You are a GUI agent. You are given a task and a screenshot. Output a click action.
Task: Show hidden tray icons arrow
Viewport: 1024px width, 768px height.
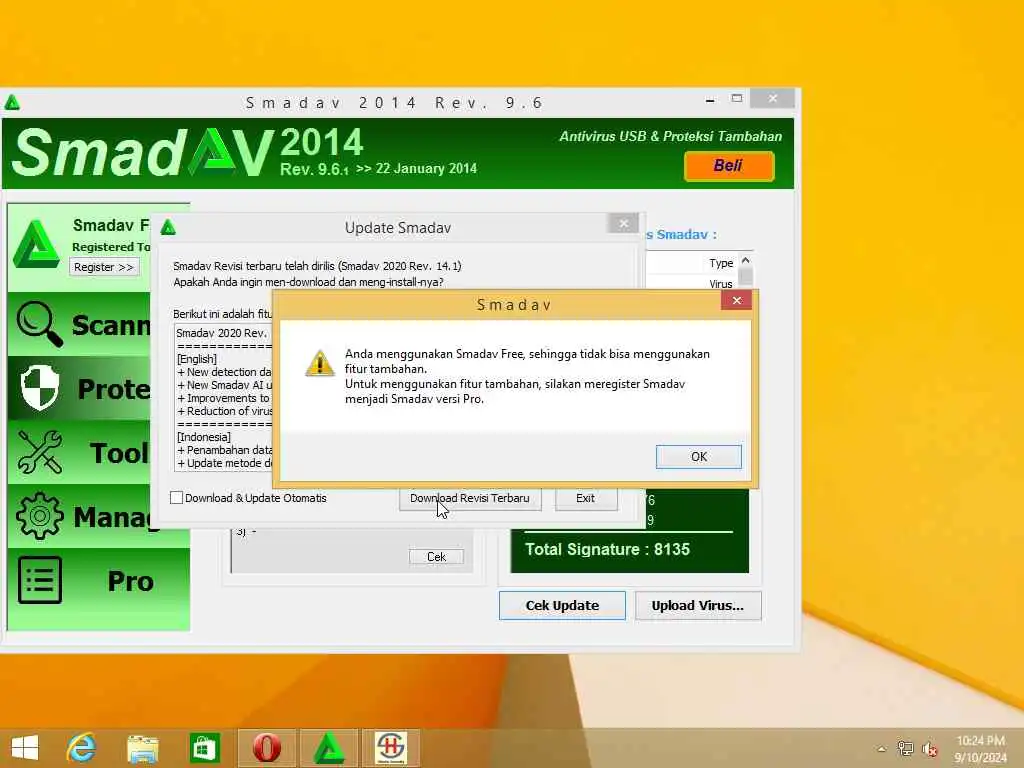[x=881, y=749]
